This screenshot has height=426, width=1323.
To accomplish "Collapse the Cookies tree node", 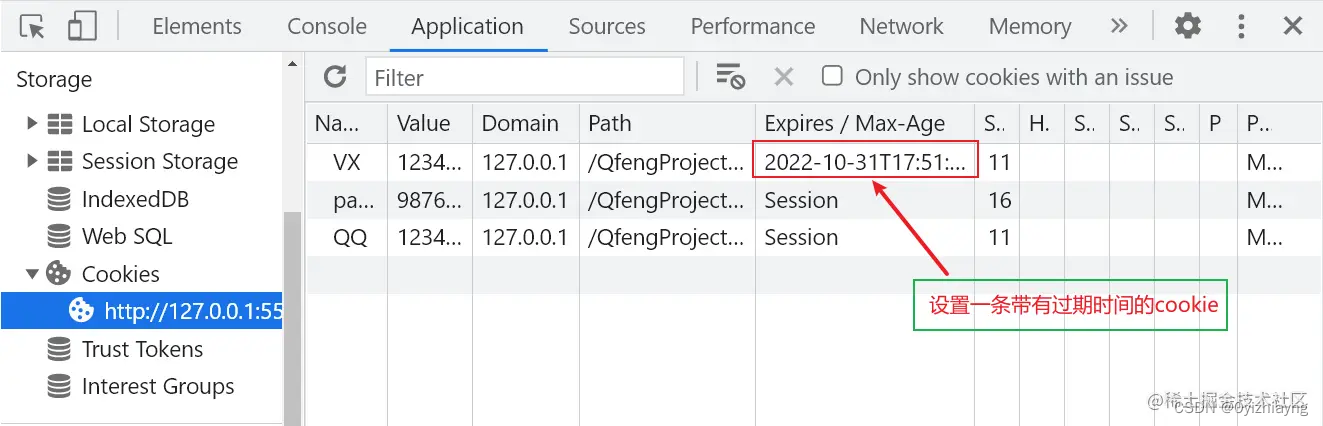I will [x=32, y=273].
